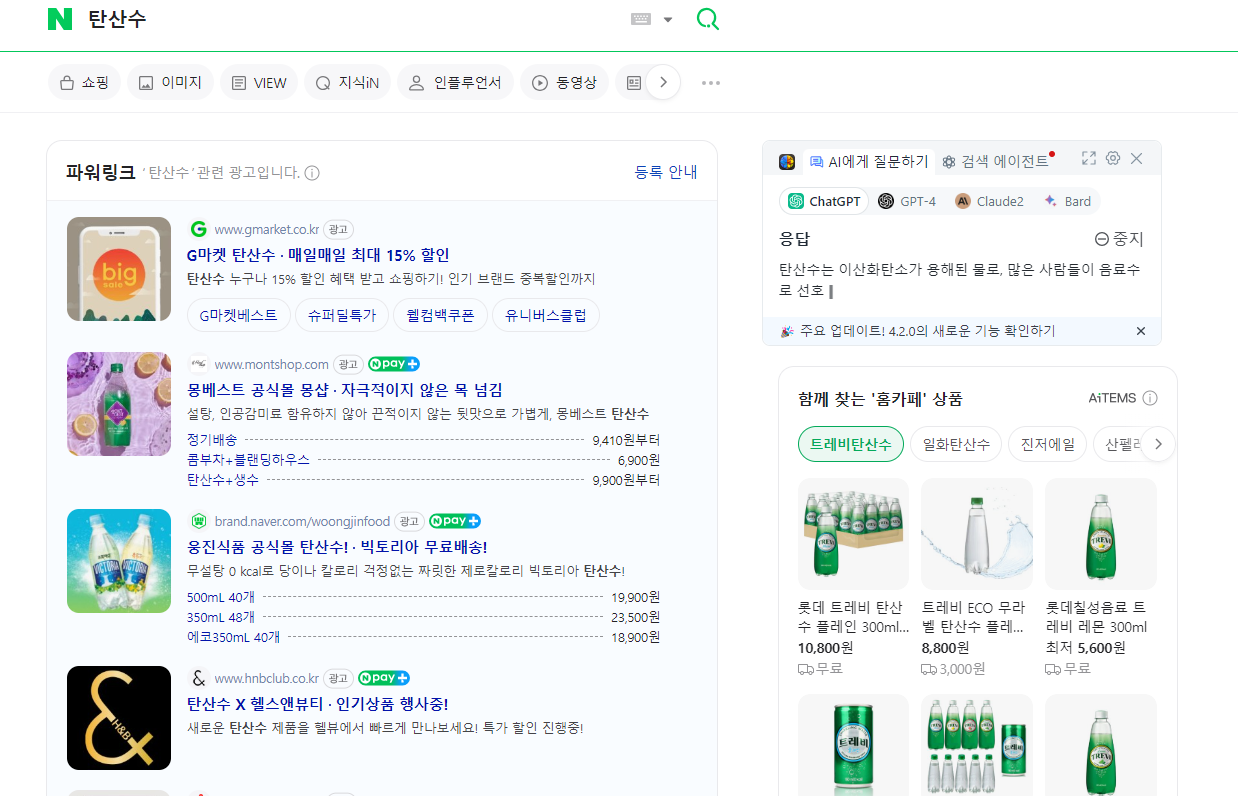This screenshot has height=796, width=1238.
Task: Click the Npay badge next to montshop.com
Action: click(x=394, y=364)
